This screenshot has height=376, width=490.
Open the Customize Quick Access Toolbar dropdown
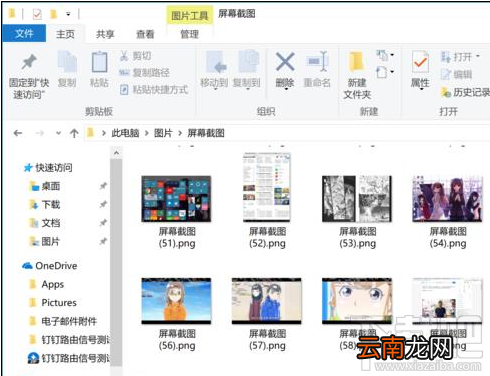click(x=68, y=14)
